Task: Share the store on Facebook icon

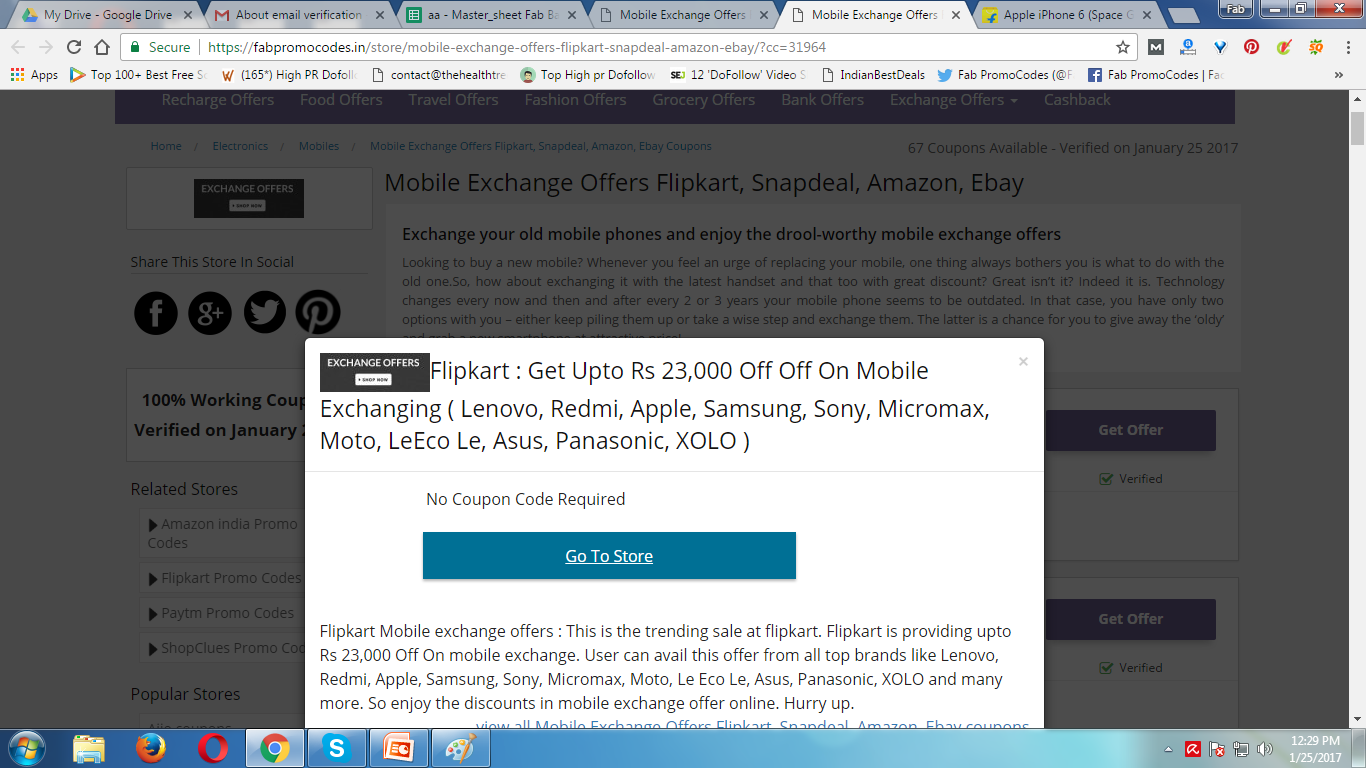Action: coord(156,313)
